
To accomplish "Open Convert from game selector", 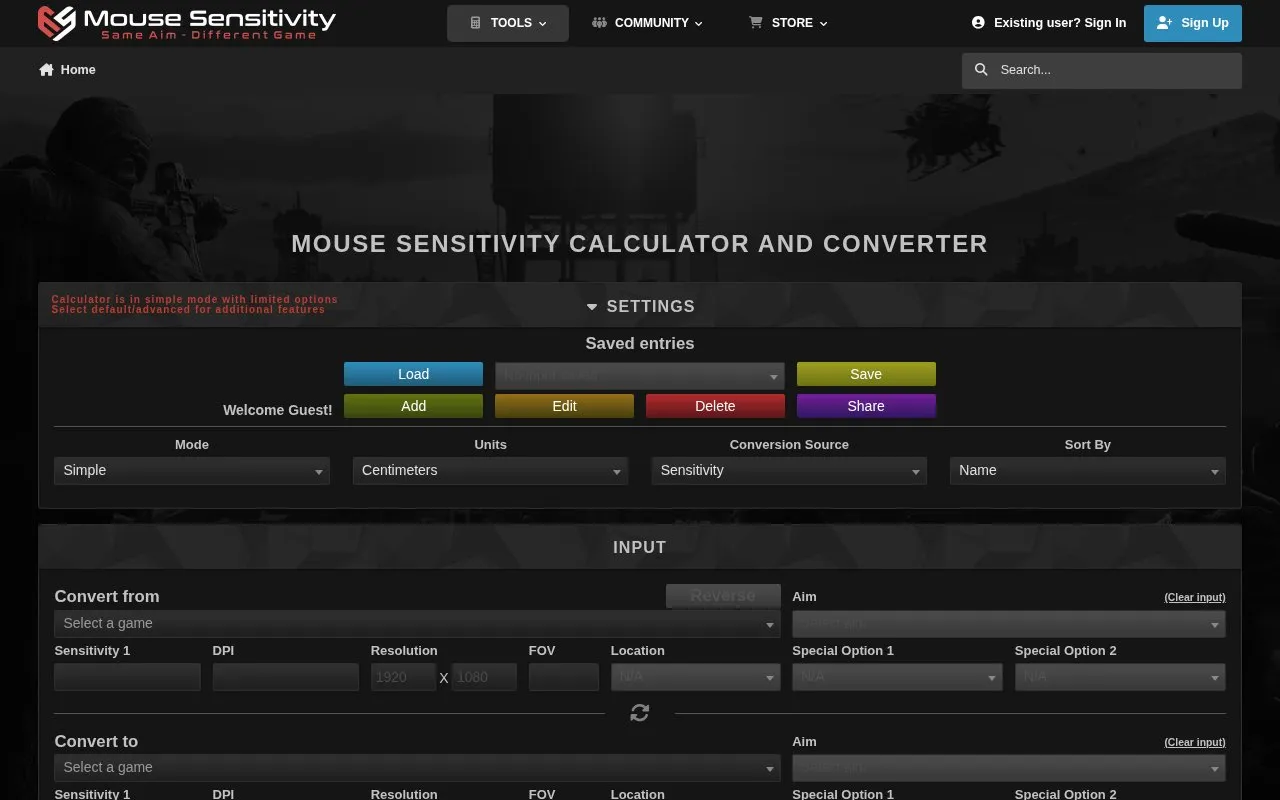I will coord(417,624).
